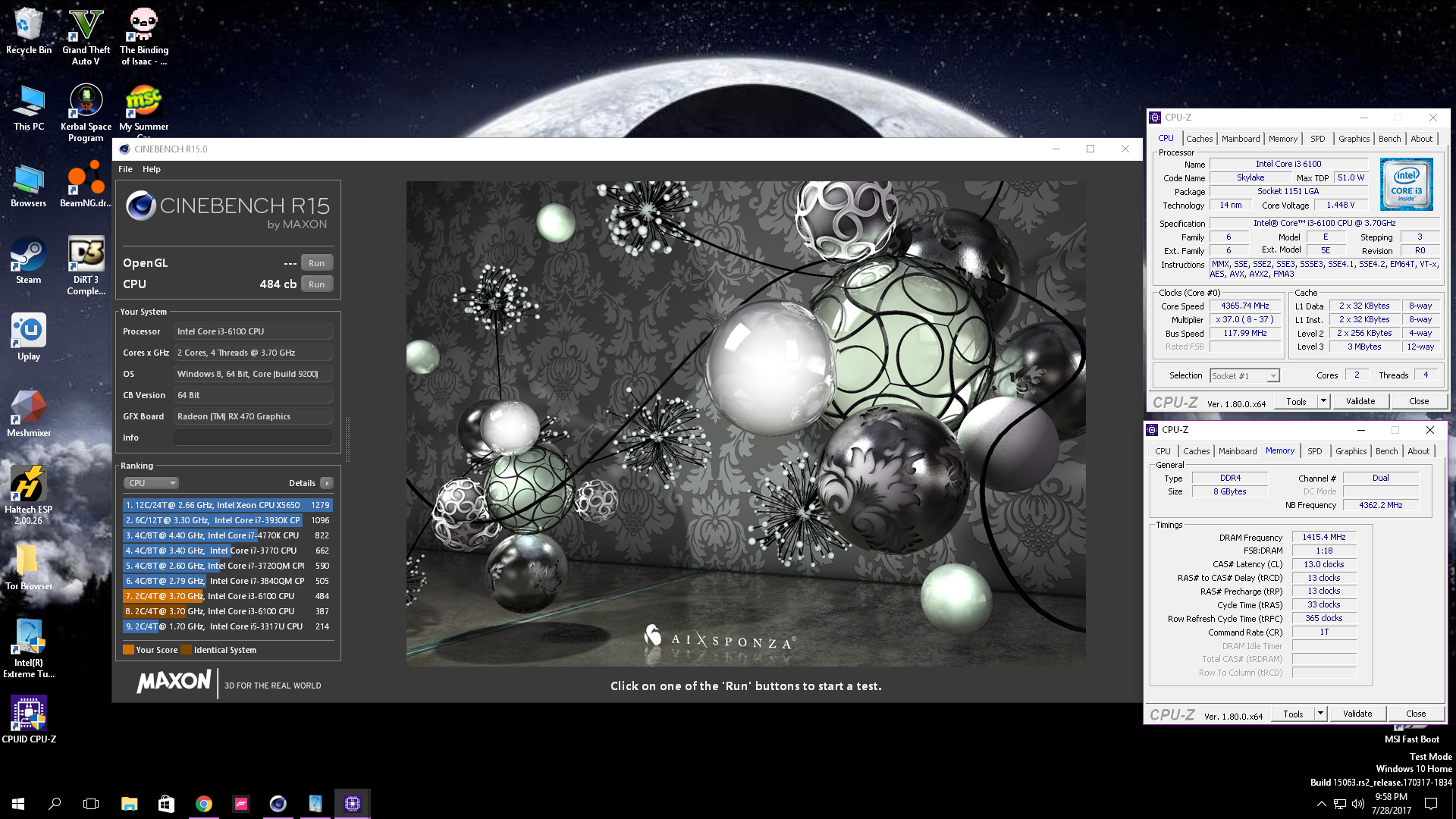Click Tools button in lower CPU-Z window
This screenshot has width=1456, height=819.
1293,714
